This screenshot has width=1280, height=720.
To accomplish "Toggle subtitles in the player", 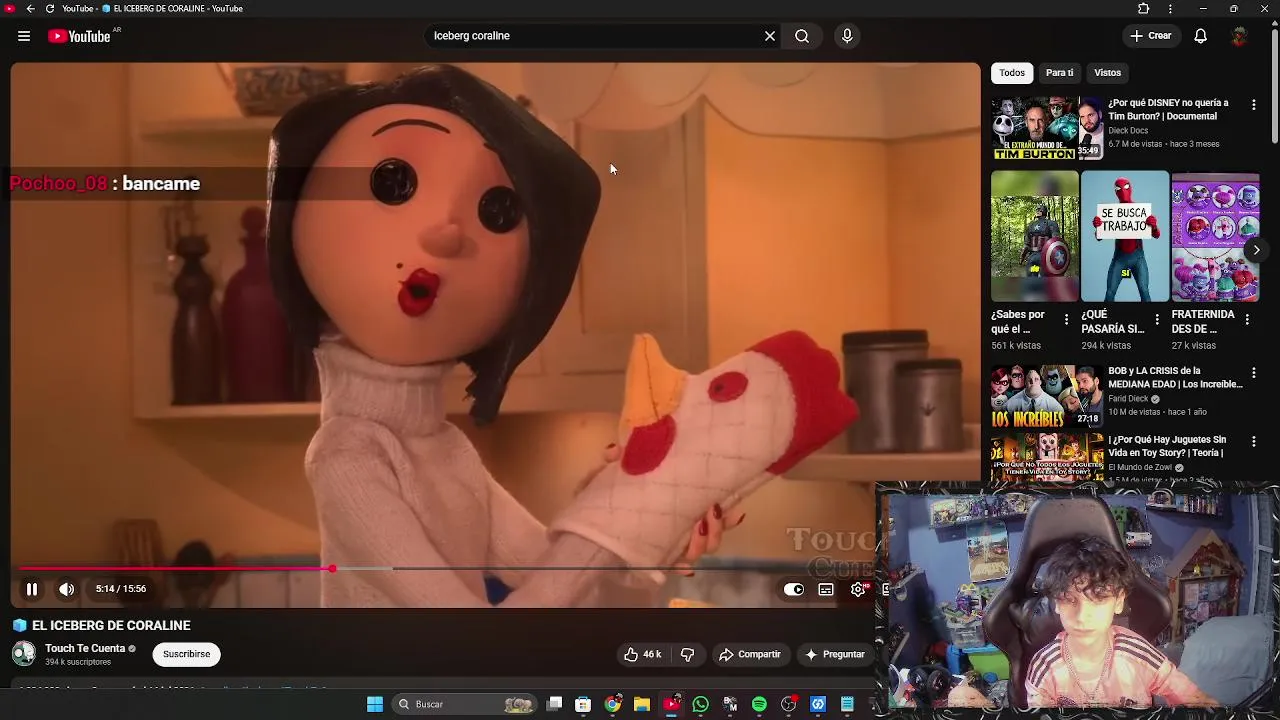I will coord(826,589).
